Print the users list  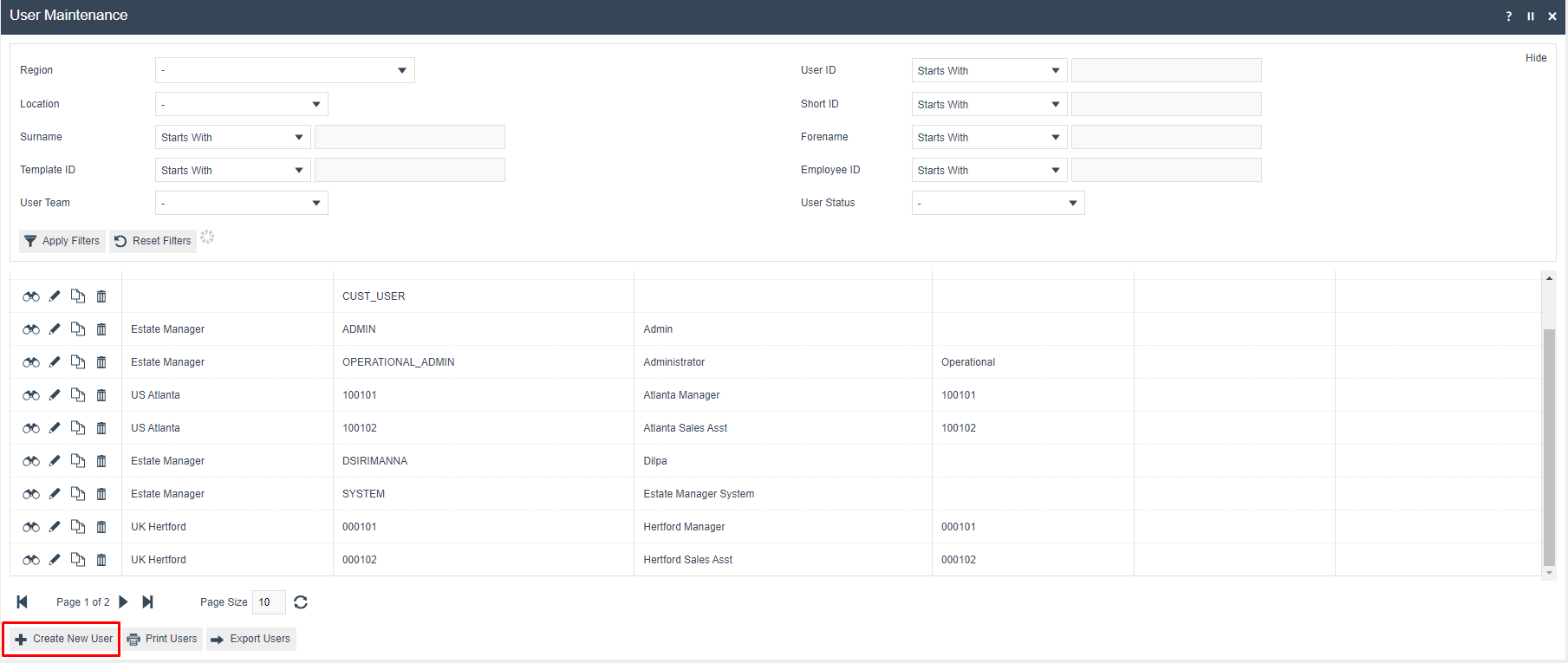click(x=162, y=639)
